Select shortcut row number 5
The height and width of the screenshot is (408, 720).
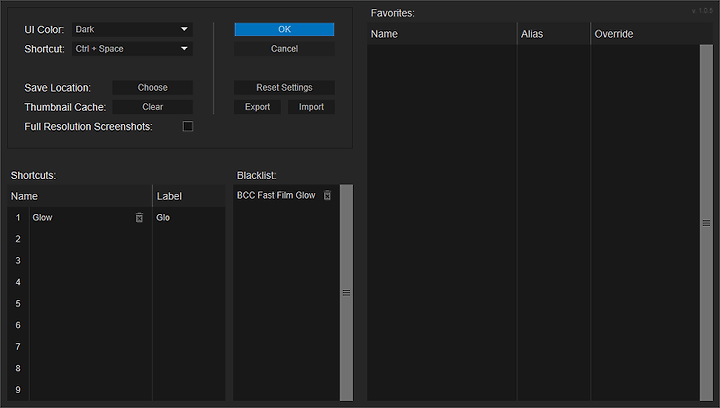[x=18, y=304]
